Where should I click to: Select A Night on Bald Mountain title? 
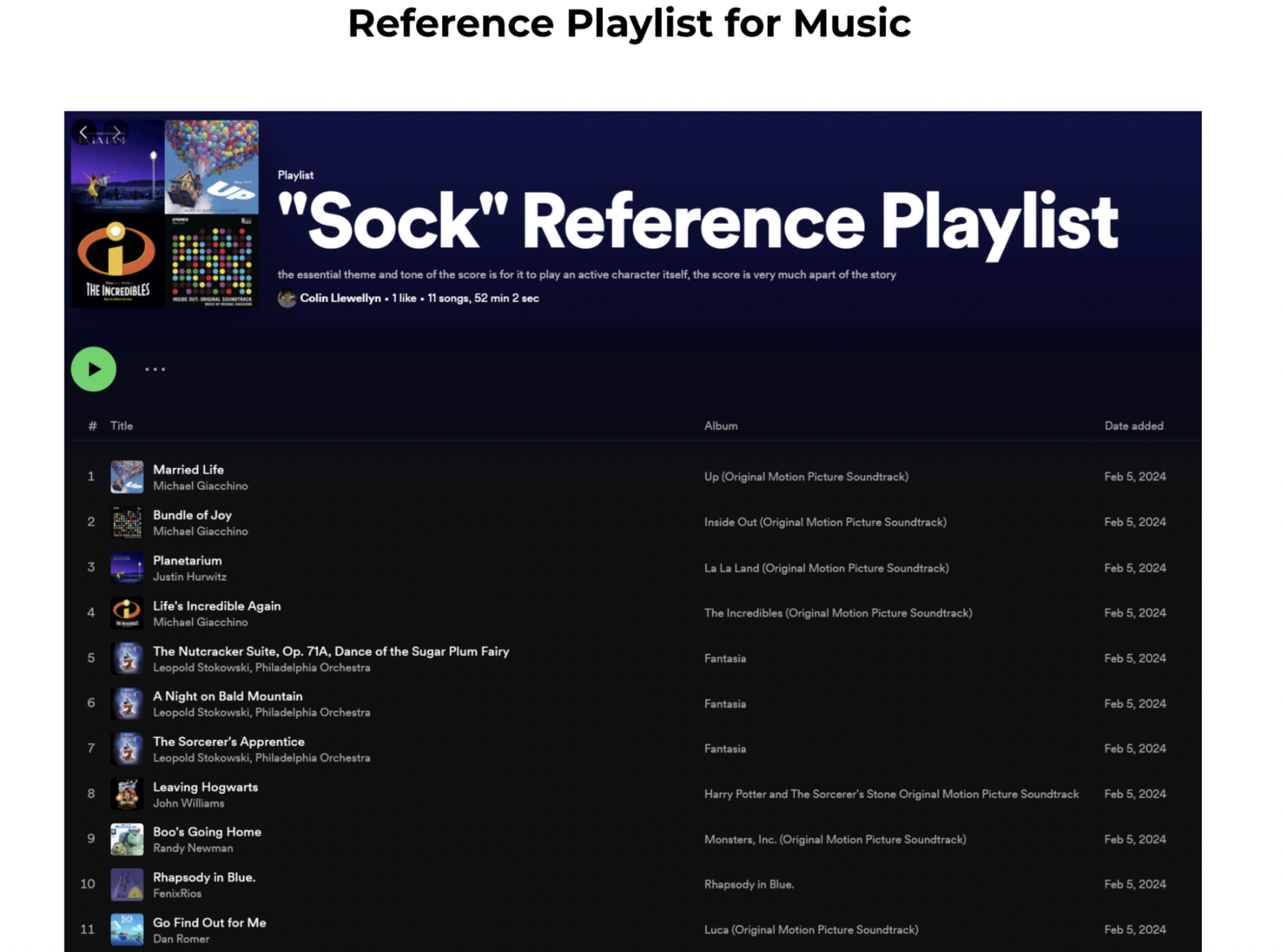(228, 696)
